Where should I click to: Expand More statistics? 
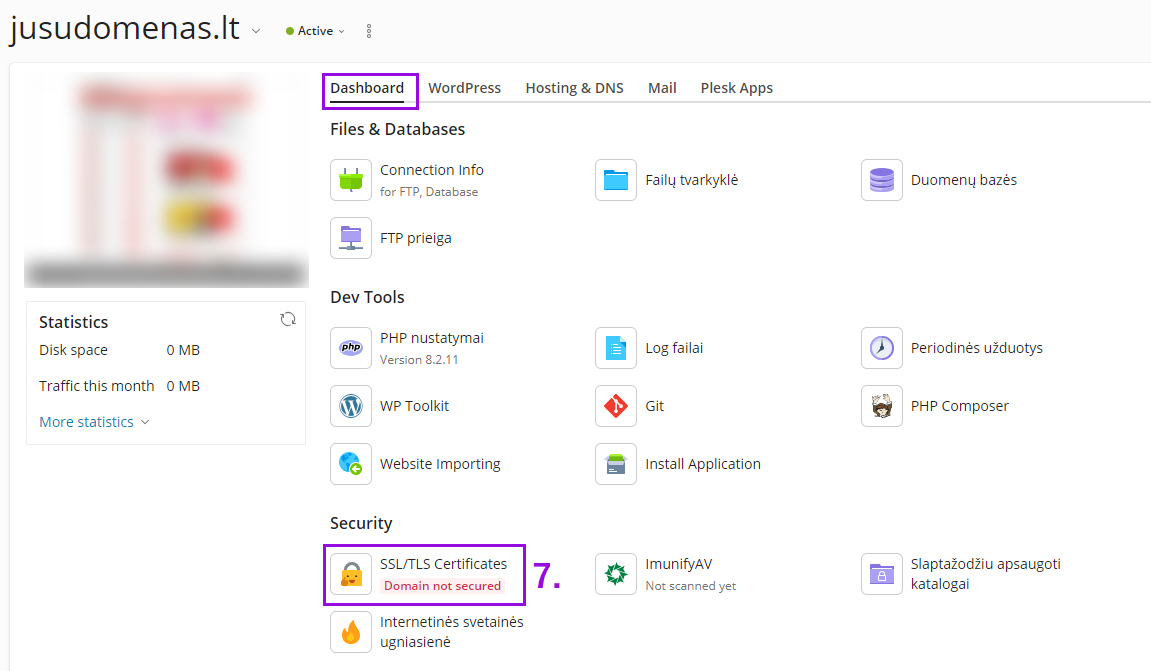(94, 422)
